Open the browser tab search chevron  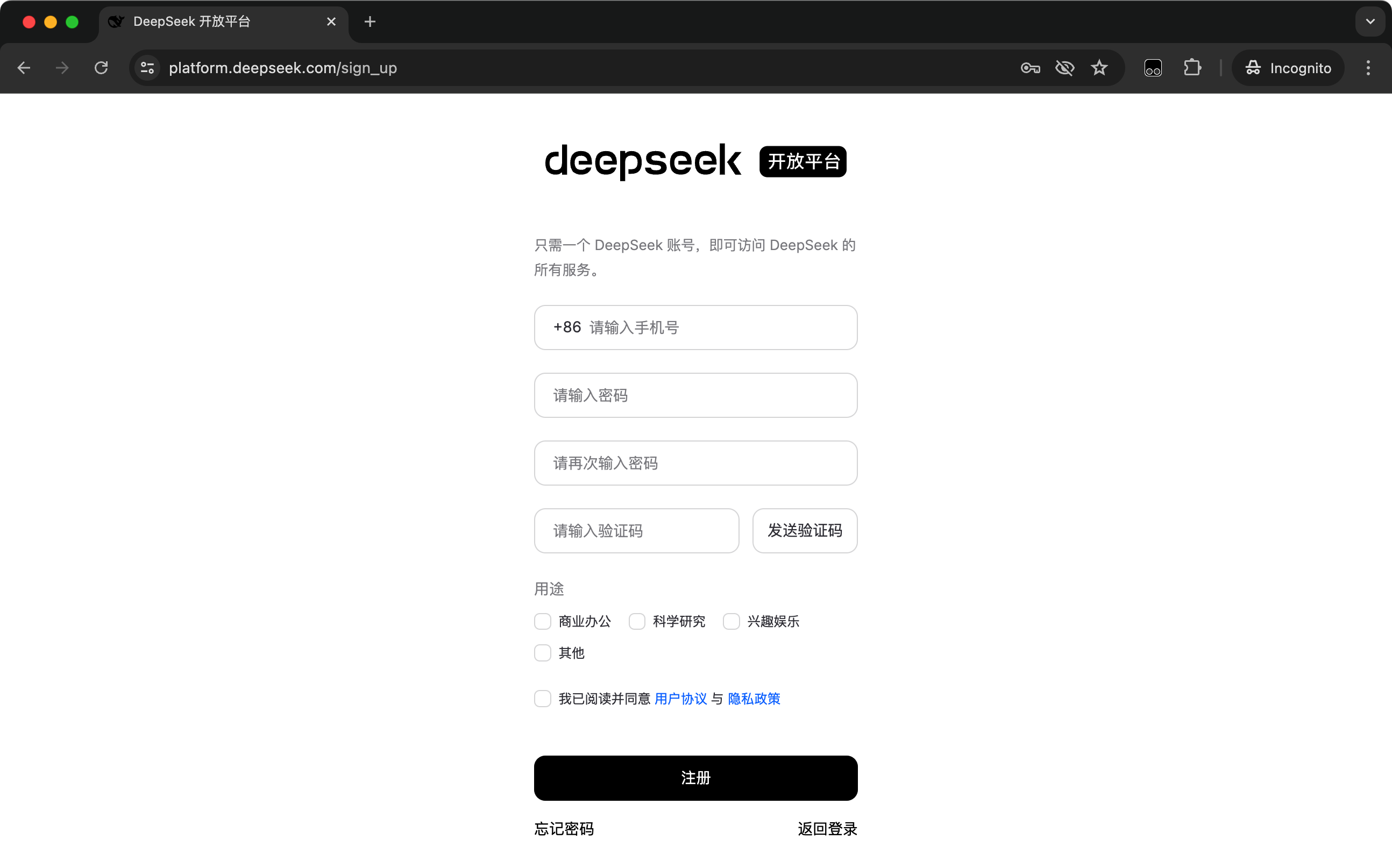[x=1369, y=21]
